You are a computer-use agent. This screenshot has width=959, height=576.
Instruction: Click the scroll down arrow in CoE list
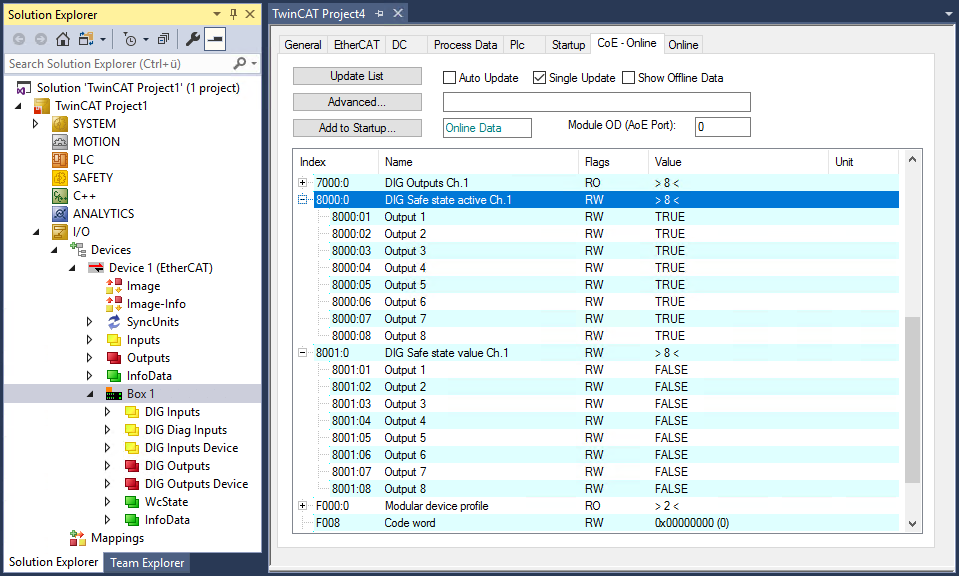(x=912, y=523)
